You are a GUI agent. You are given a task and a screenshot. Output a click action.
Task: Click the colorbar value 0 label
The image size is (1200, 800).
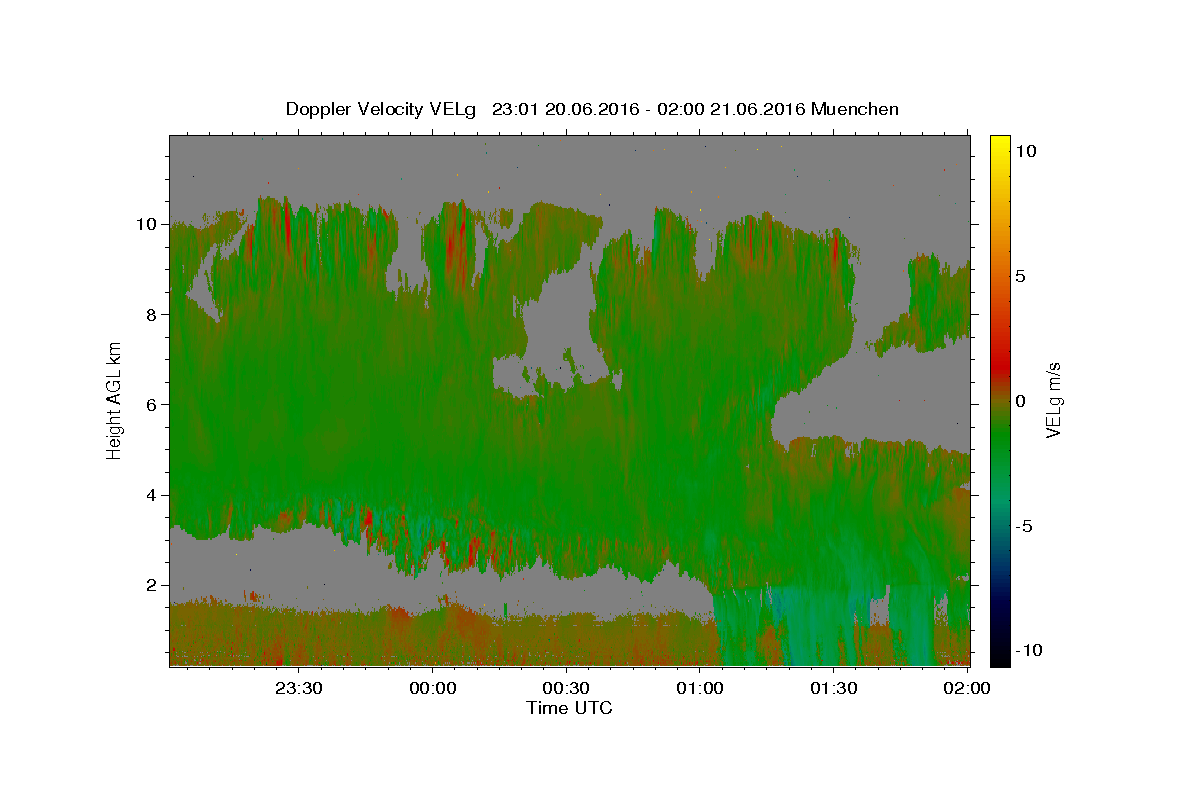1020,400
